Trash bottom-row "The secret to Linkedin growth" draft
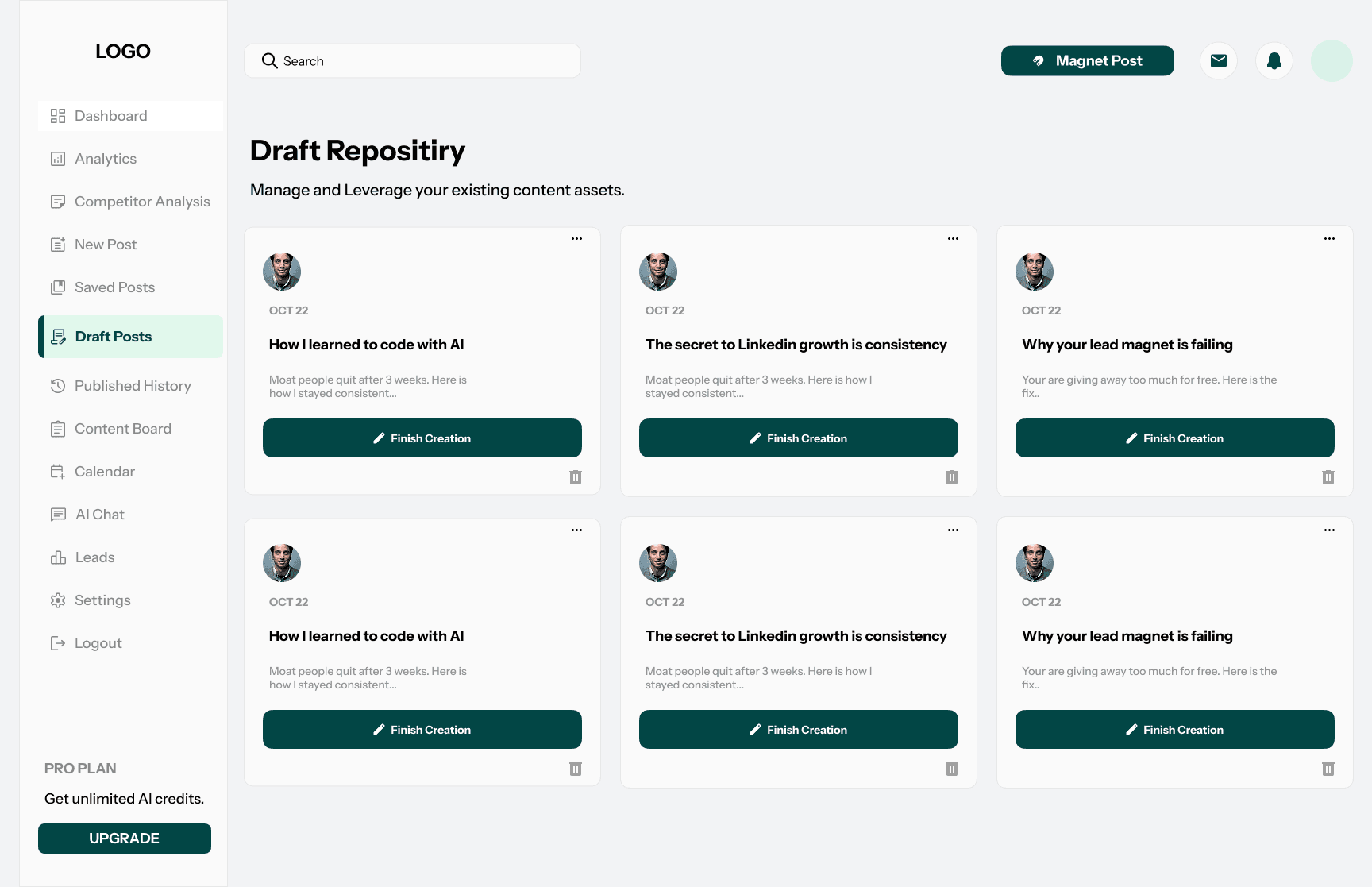This screenshot has width=1372, height=887. 952,769
